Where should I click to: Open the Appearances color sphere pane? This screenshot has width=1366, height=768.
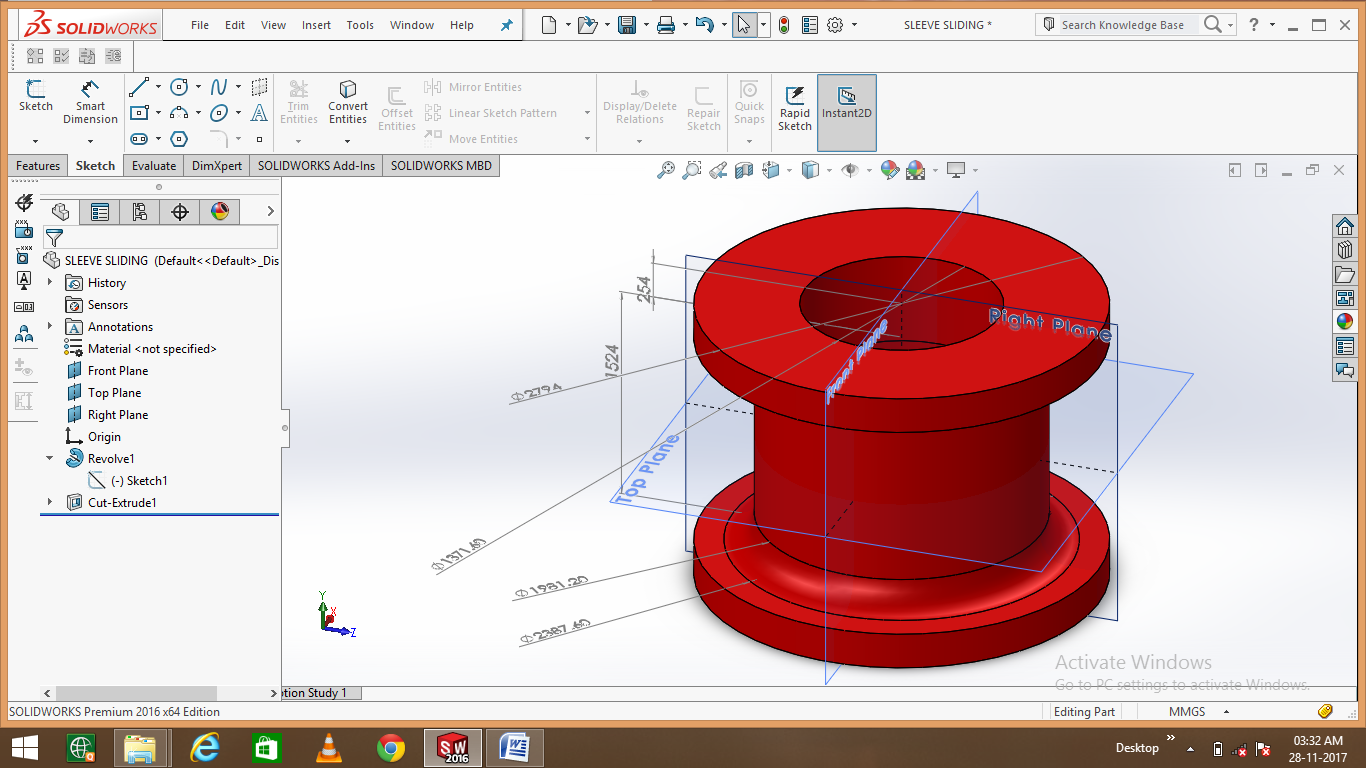pos(1345,322)
